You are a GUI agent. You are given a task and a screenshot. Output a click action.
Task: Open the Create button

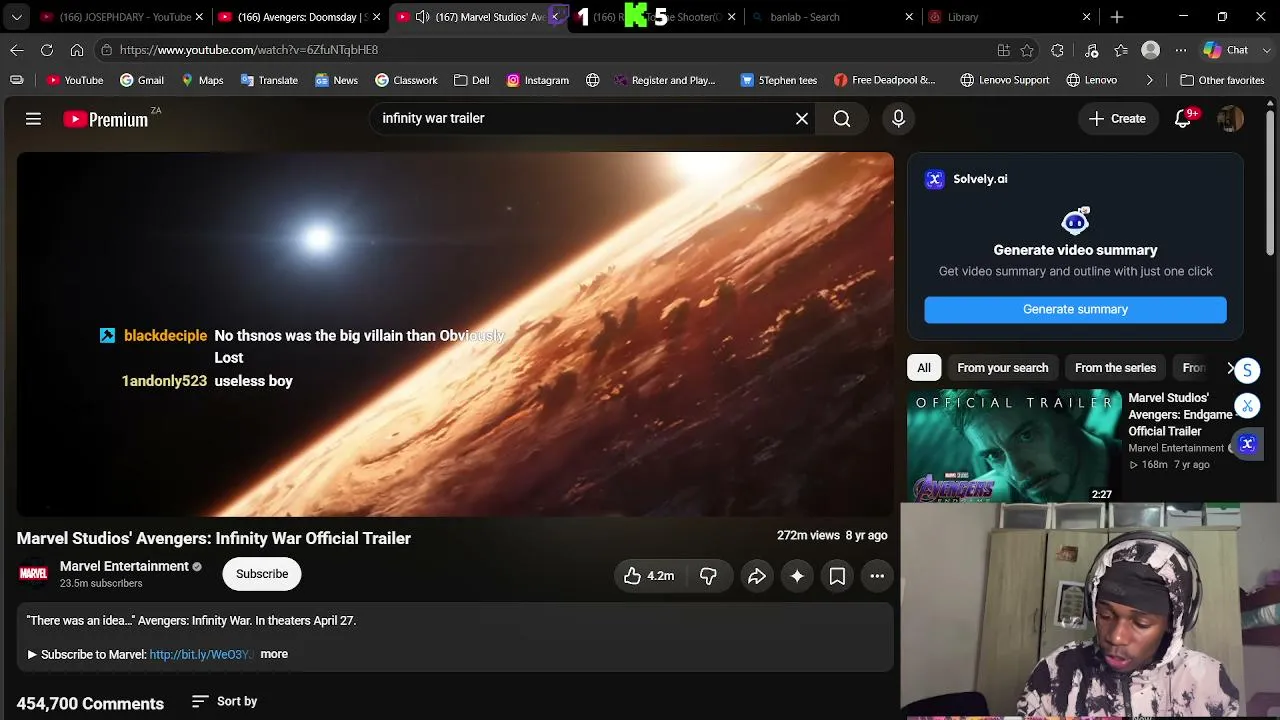pyautogui.click(x=1117, y=119)
